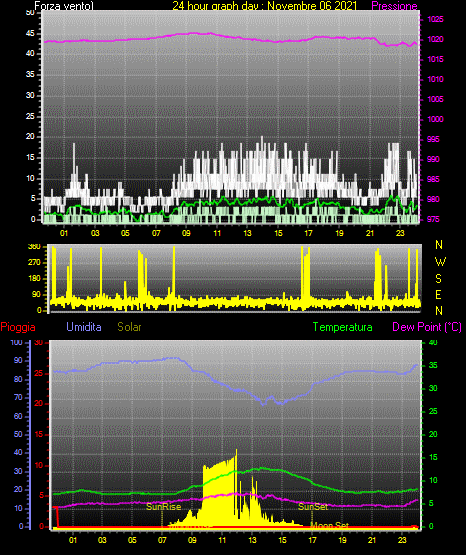Click the S compass direction label

click(438, 279)
